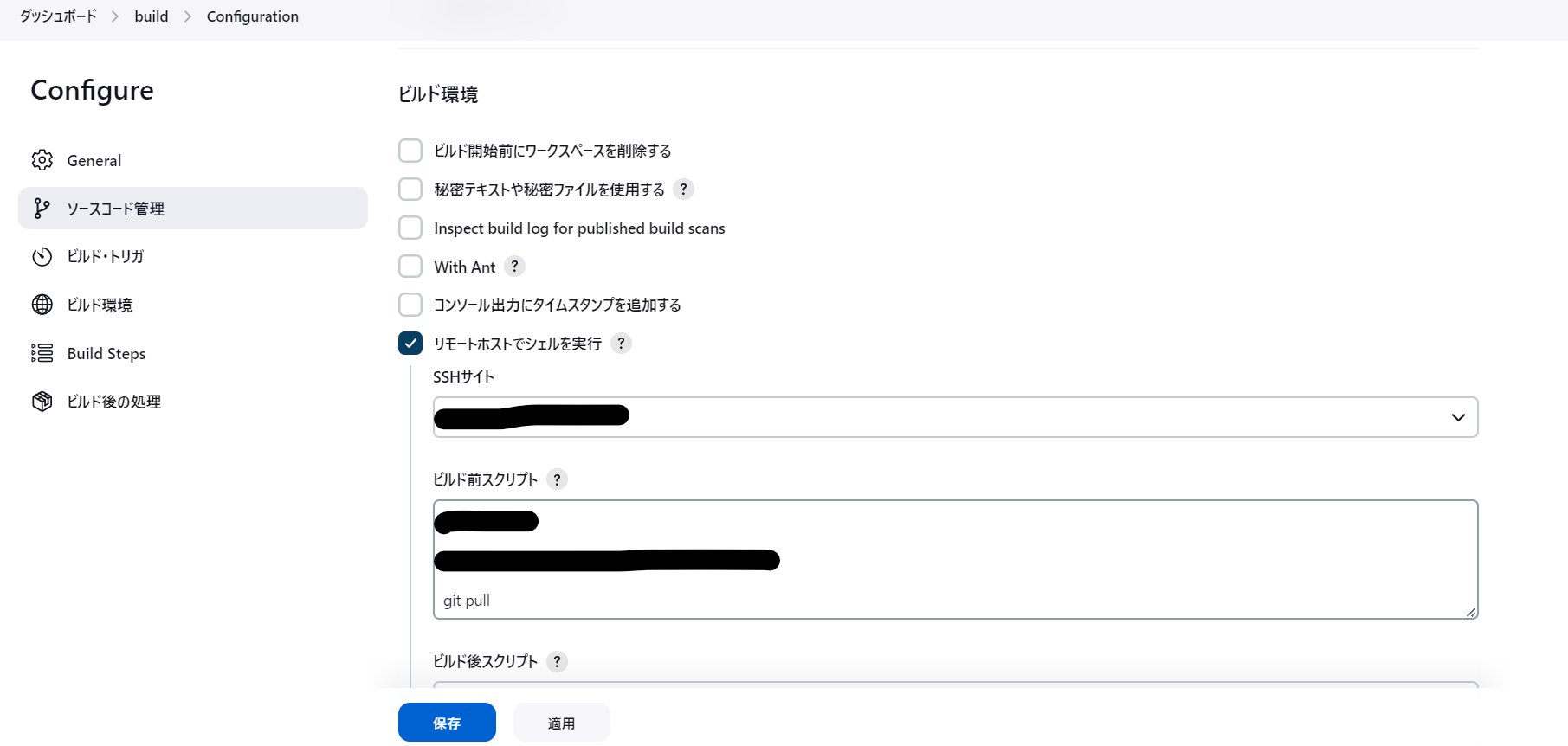Click the Build Steps list icon
The width and height of the screenshot is (1568, 746).
coord(42,353)
